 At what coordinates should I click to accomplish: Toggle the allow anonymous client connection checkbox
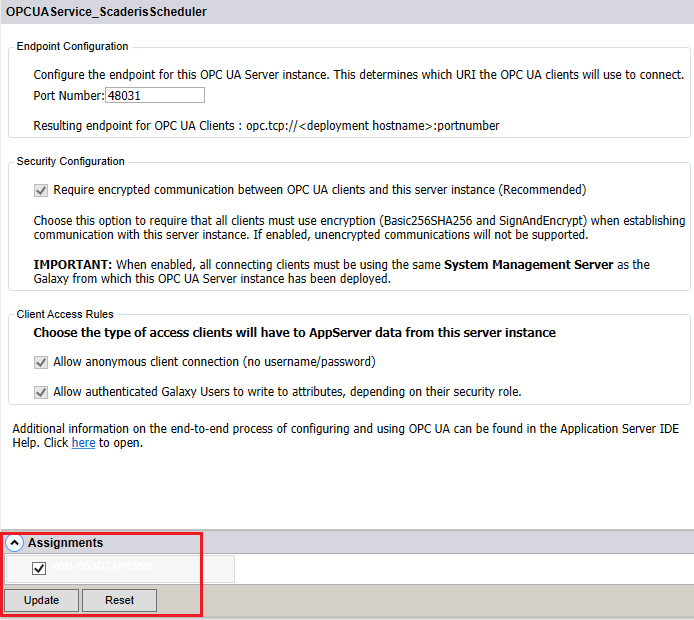coord(41,362)
